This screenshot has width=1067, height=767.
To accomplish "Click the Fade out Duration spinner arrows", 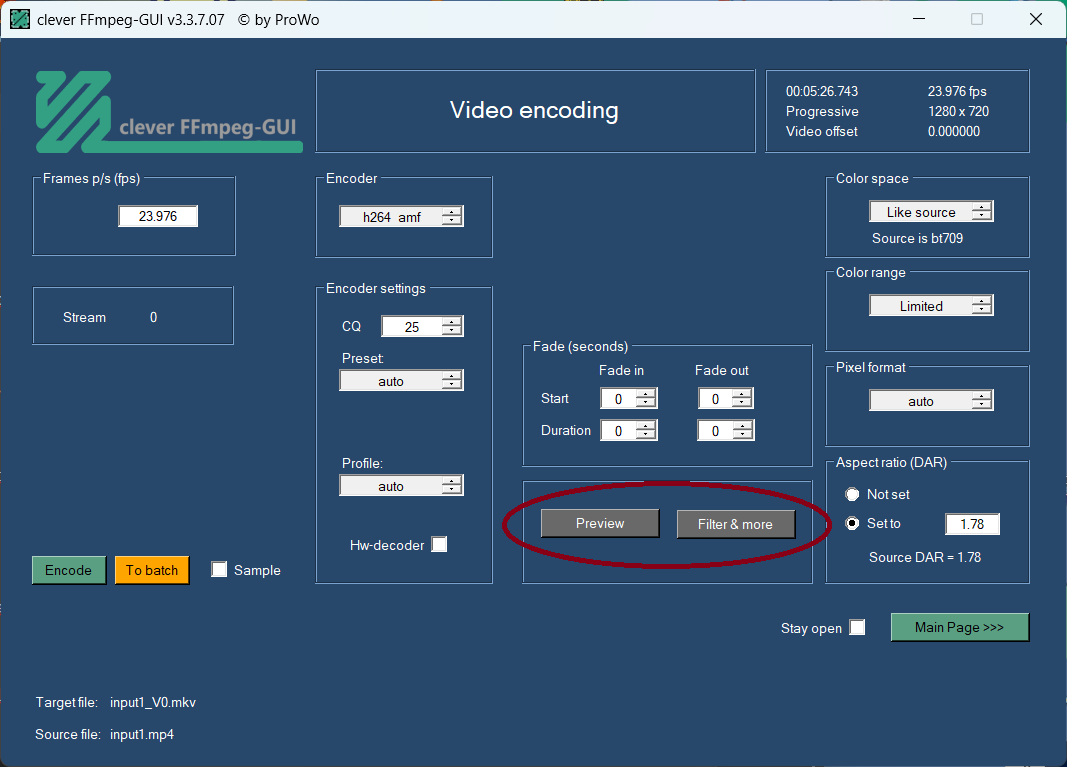I will coord(742,431).
